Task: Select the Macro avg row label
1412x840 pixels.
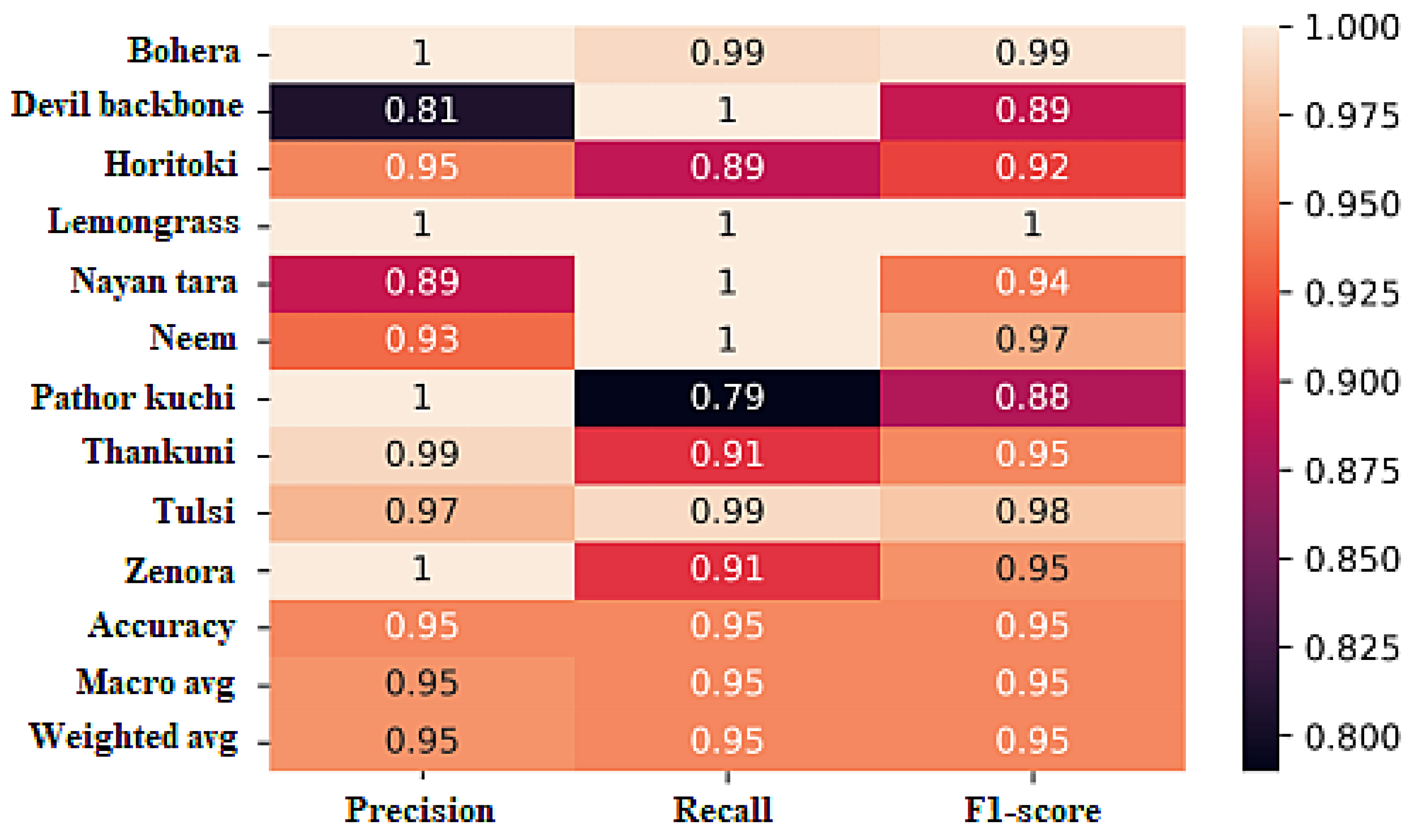Action: tap(156, 682)
